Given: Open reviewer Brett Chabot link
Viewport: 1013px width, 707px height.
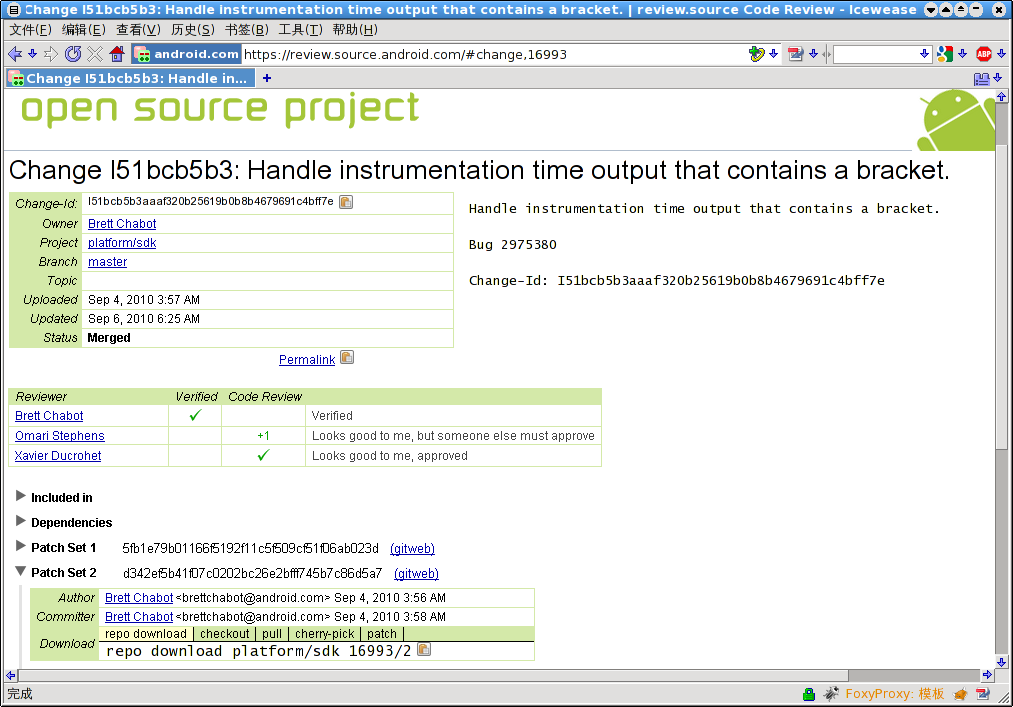Looking at the screenshot, I should (49, 416).
